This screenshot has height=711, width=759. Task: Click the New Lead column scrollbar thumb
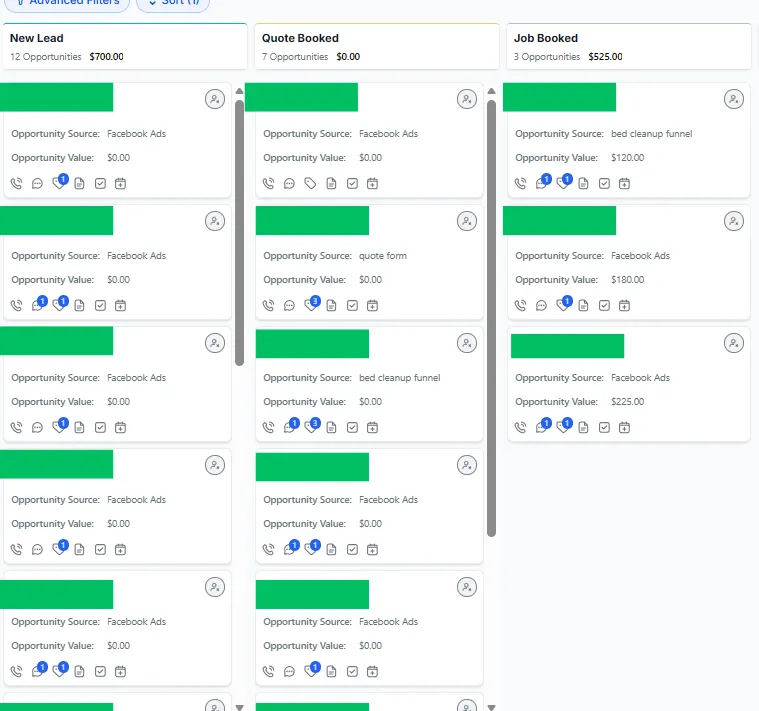239,233
